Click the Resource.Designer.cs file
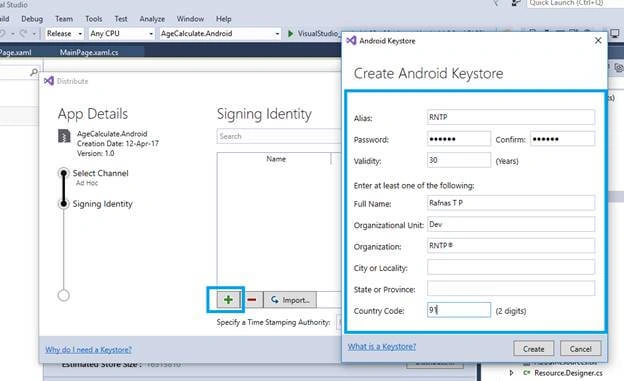Viewport: 624px width, 381px height. 567,373
